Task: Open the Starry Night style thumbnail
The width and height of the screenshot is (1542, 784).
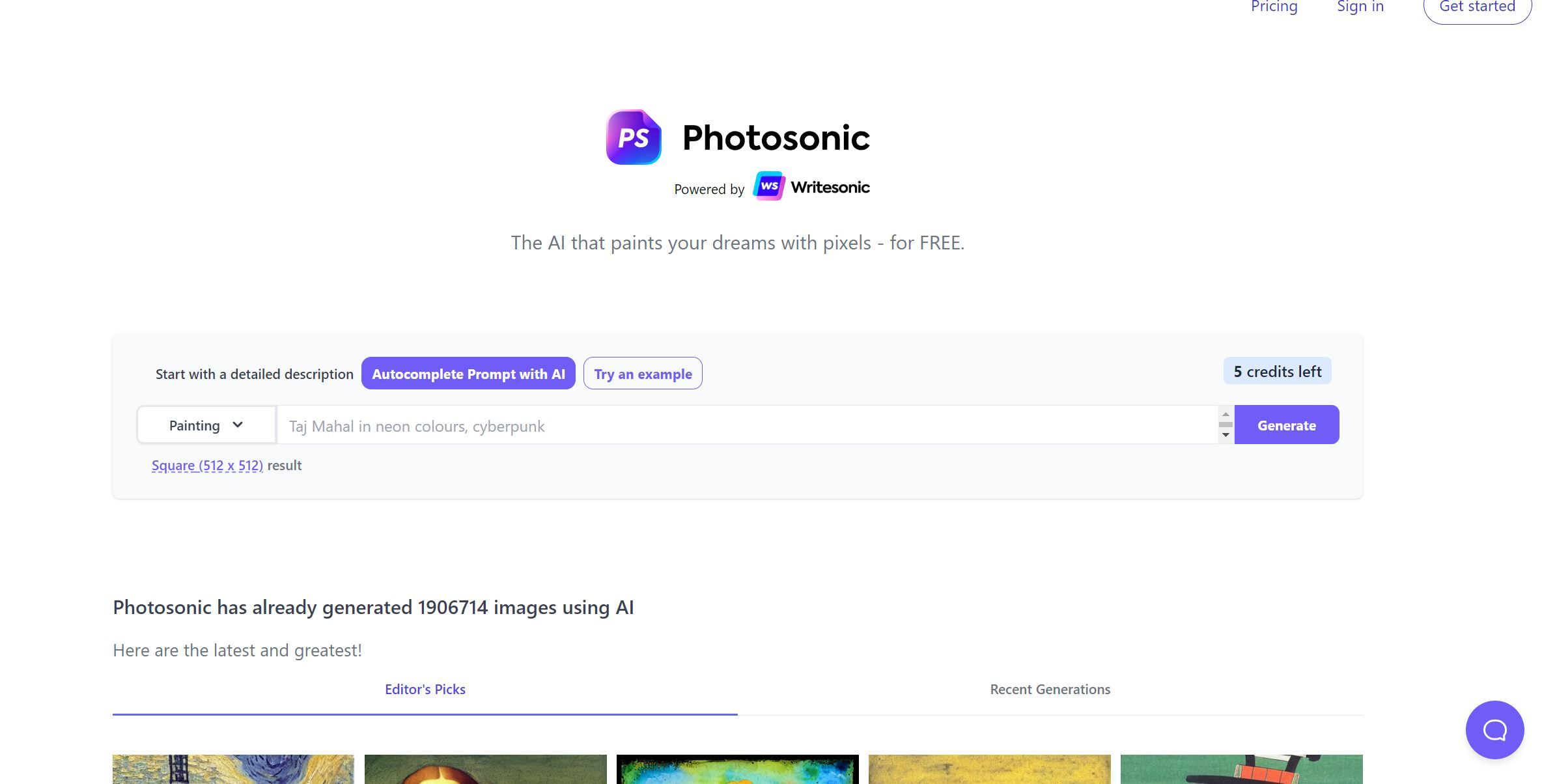Action: (x=232, y=772)
